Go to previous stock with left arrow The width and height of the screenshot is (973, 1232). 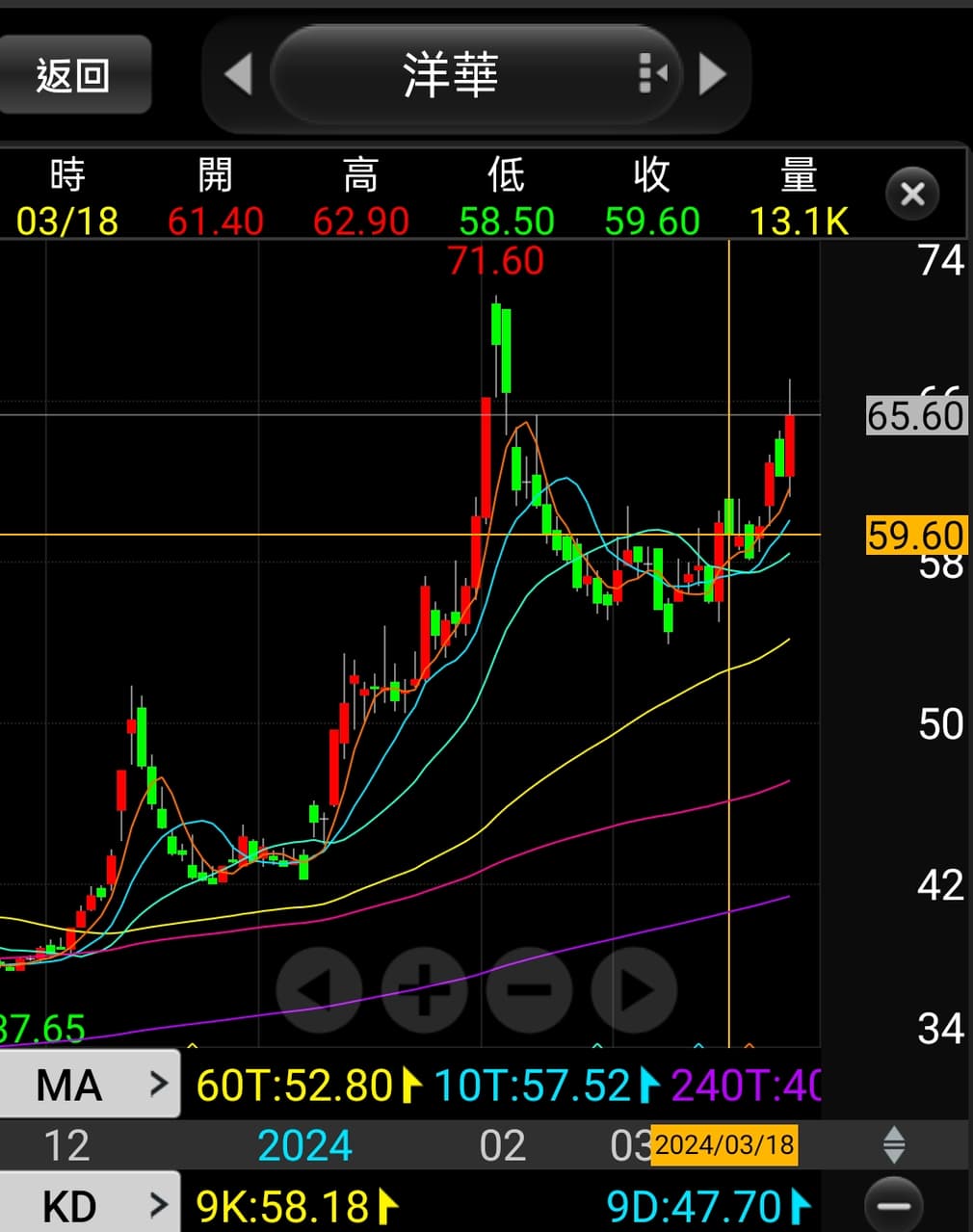coord(238,74)
